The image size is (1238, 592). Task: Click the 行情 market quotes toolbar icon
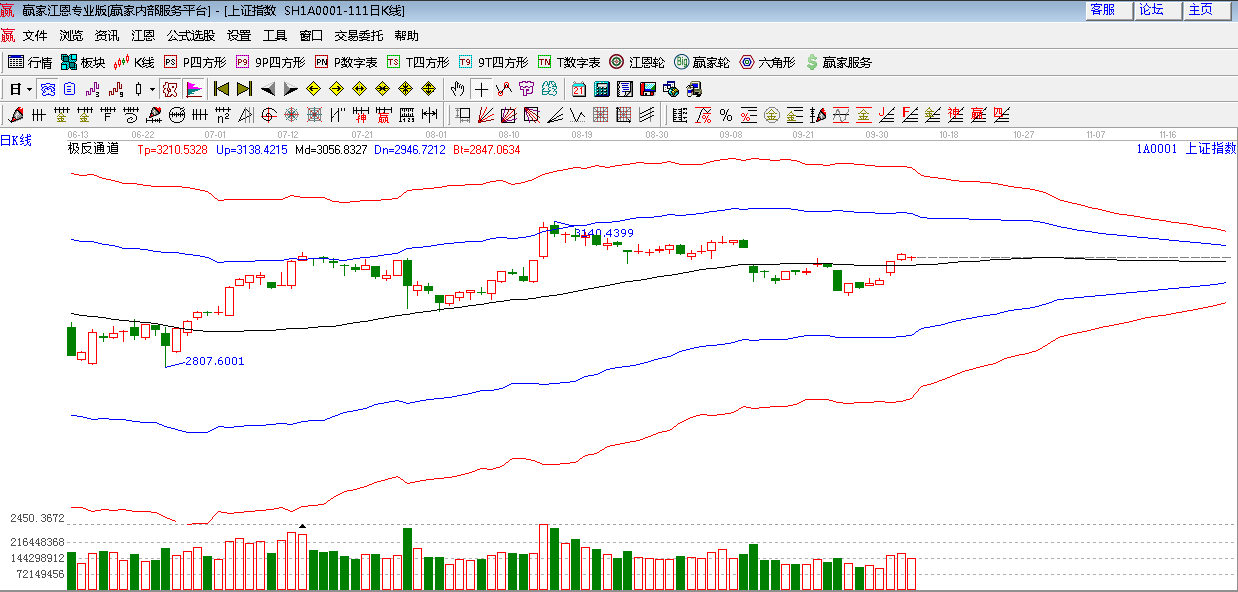pyautogui.click(x=30, y=62)
